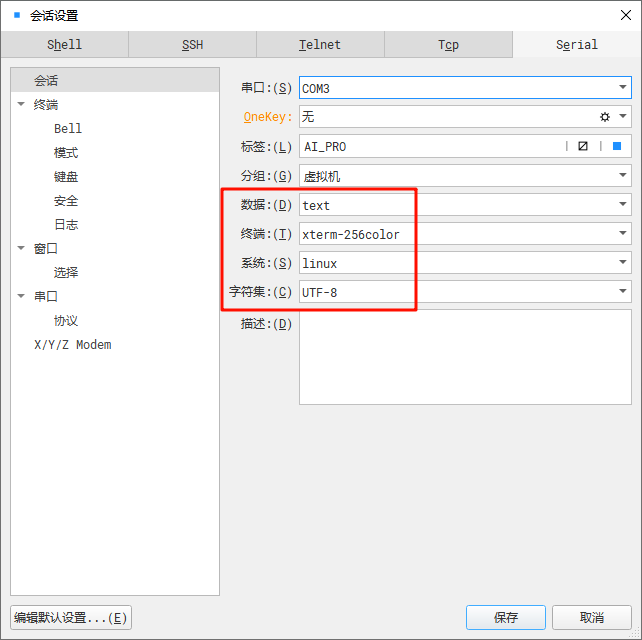642x640 pixels.
Task: Switch to the SSH tab
Action: 192,44
